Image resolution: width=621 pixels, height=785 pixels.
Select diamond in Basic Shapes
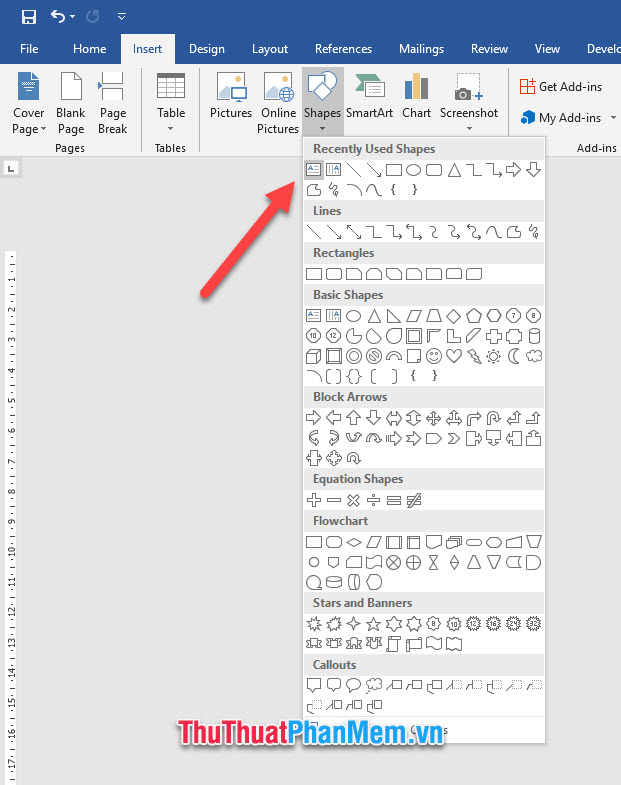pos(454,316)
